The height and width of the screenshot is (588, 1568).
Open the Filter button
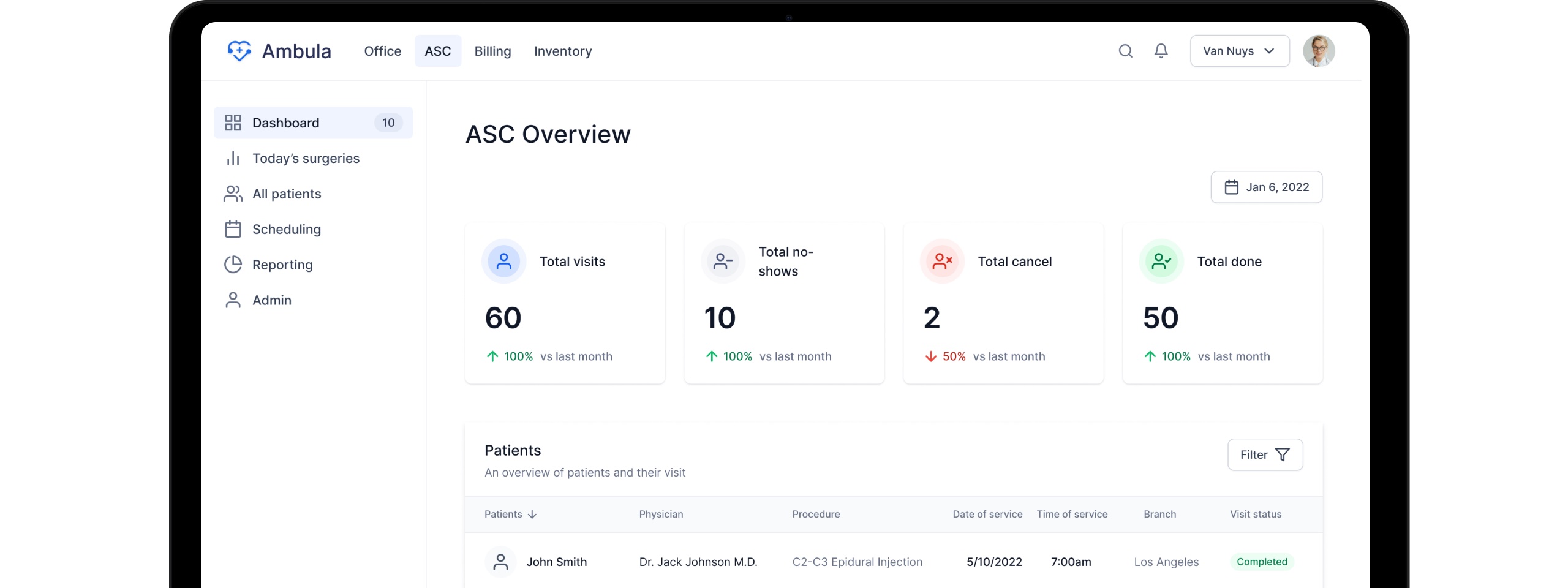pos(1265,454)
